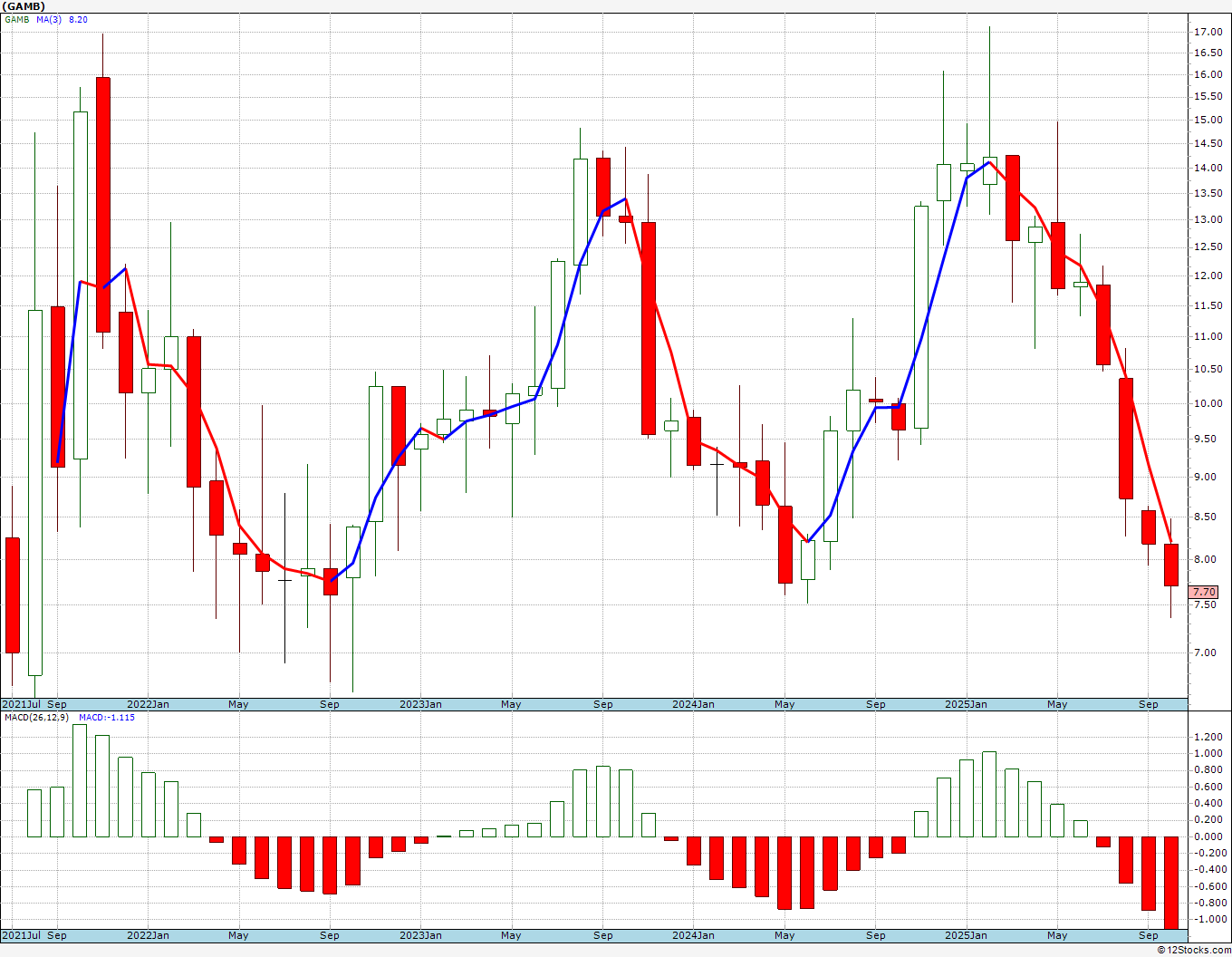Image resolution: width=1232 pixels, height=957 pixels.
Task: Select the 0.600 MACD axis label
Action: coord(1207,787)
